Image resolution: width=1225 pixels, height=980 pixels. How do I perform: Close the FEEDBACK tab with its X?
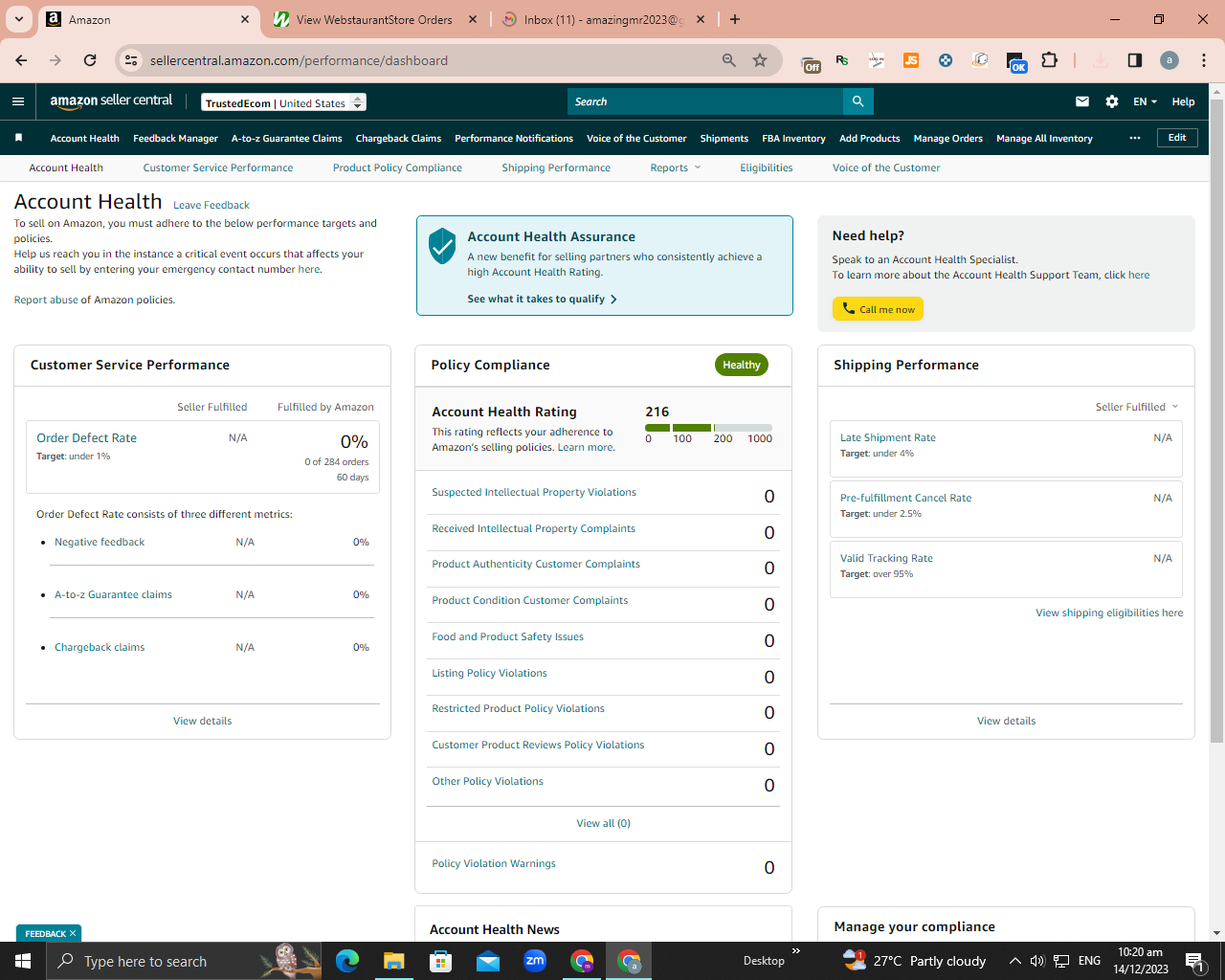click(72, 933)
